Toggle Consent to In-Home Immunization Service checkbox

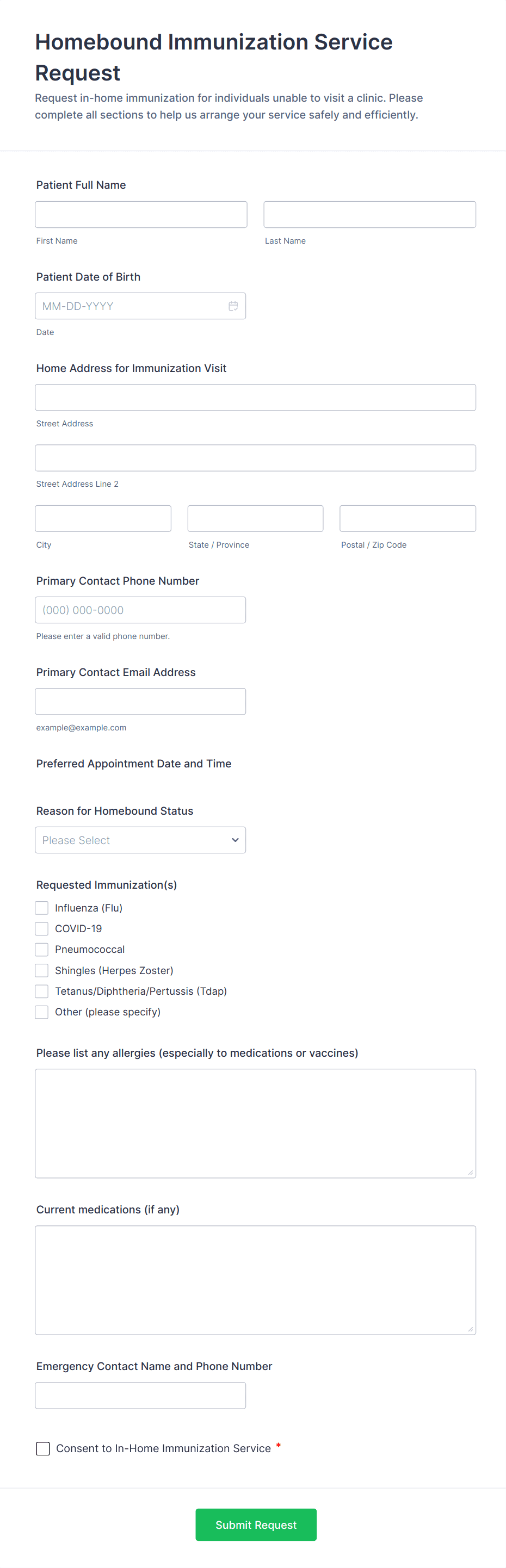tap(43, 1449)
